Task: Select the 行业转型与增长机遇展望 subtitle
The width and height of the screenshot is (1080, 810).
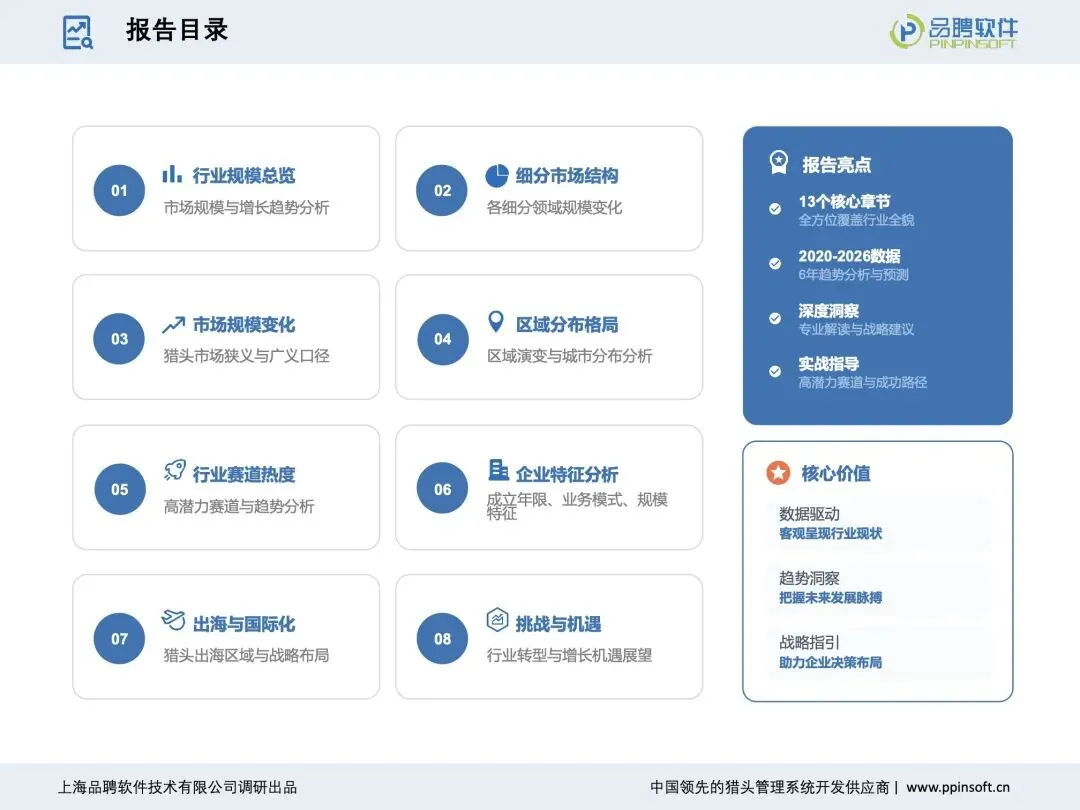Action: click(570, 655)
